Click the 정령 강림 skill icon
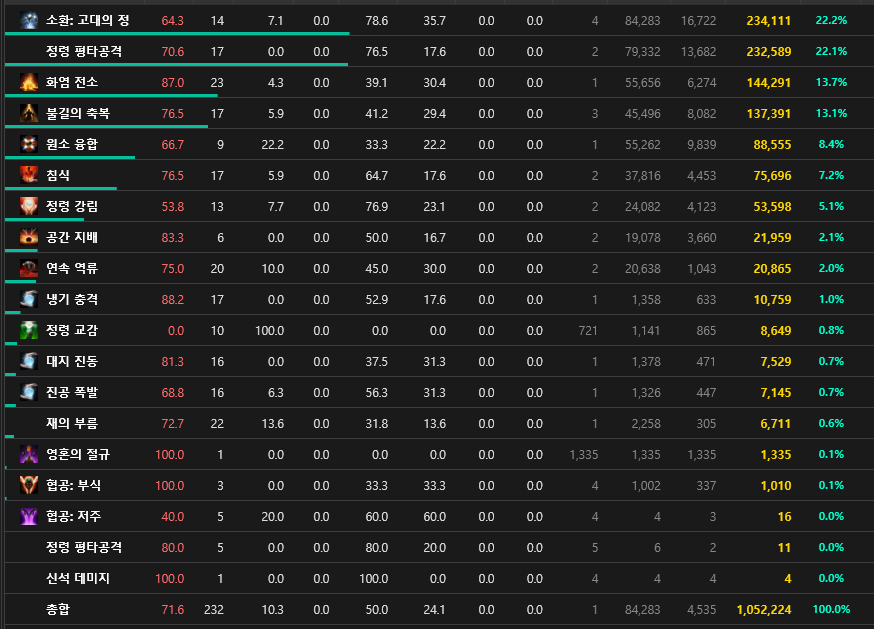 coord(29,206)
